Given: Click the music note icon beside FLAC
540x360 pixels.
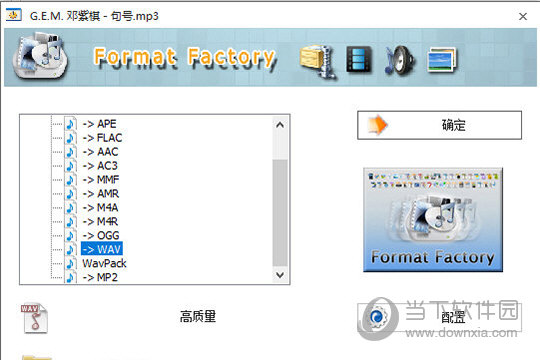Looking at the screenshot, I should (71, 138).
